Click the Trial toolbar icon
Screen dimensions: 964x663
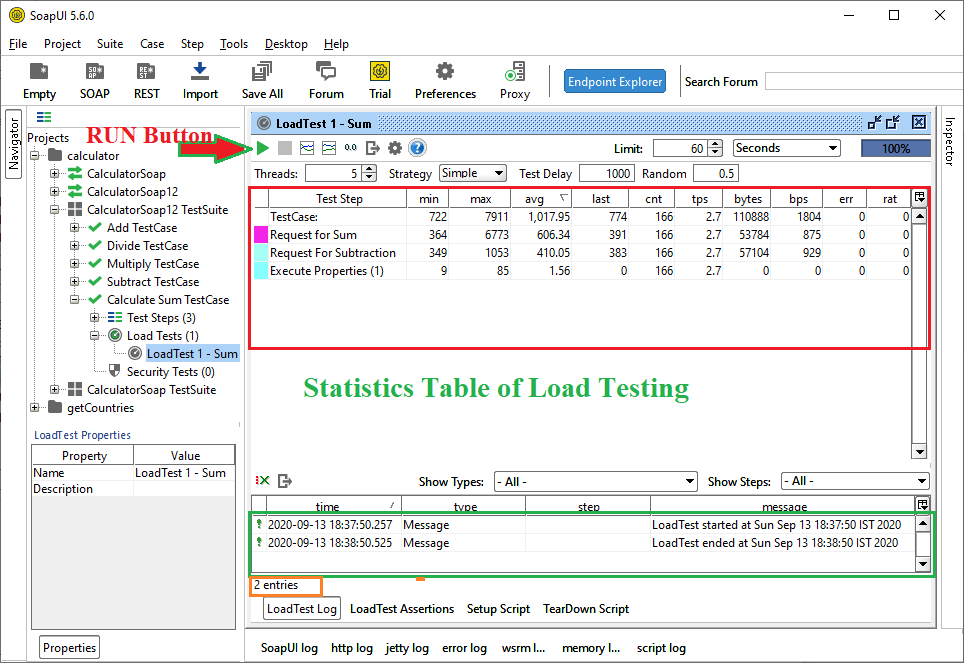380,81
